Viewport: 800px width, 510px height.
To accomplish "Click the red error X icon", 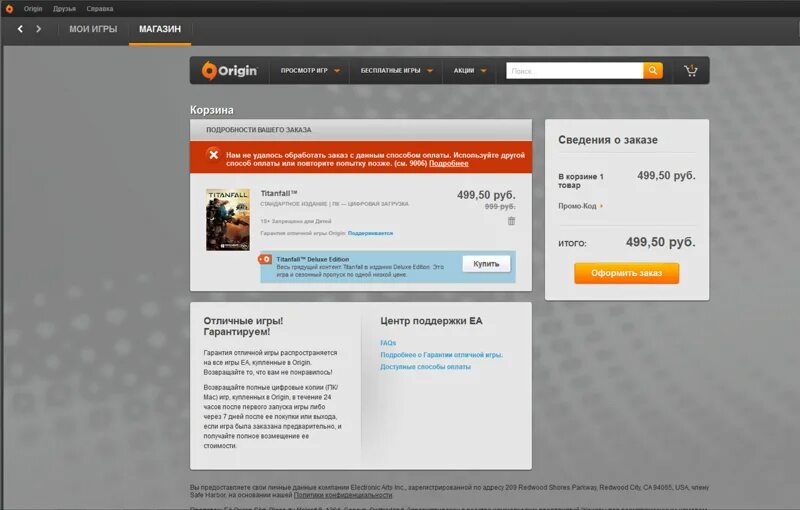I will pos(213,154).
